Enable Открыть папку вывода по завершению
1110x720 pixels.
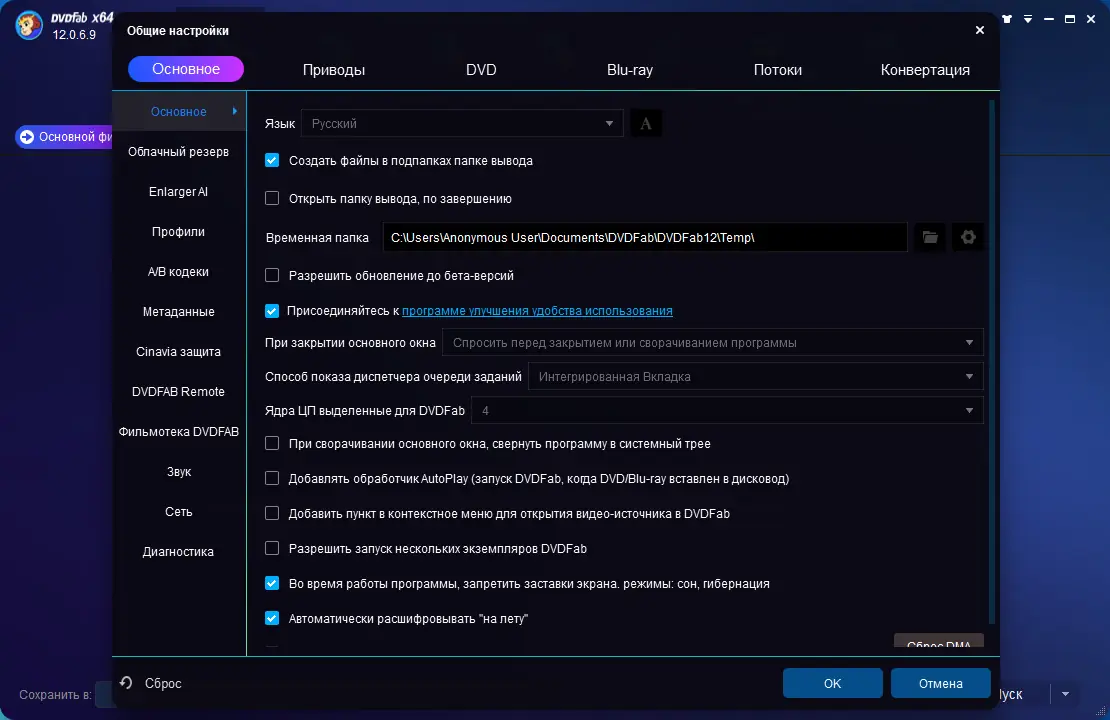[x=272, y=198]
